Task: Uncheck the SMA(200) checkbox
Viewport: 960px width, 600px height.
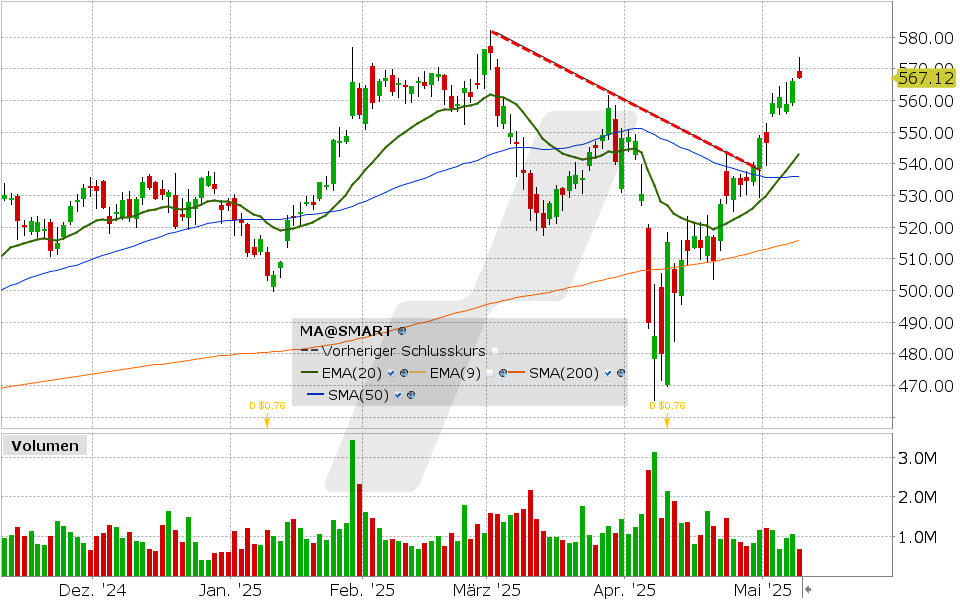Action: [x=608, y=373]
